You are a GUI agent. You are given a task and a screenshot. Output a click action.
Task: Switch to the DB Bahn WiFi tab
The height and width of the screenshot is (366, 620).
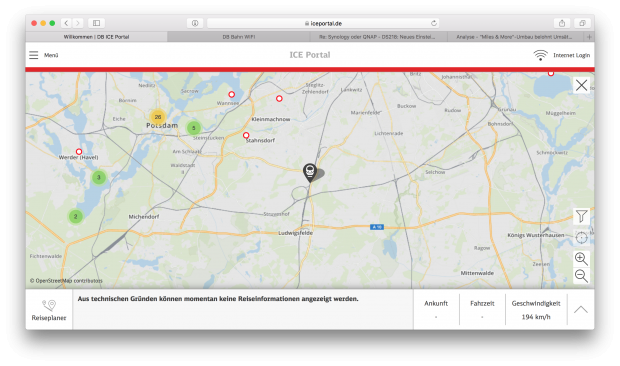(x=238, y=37)
